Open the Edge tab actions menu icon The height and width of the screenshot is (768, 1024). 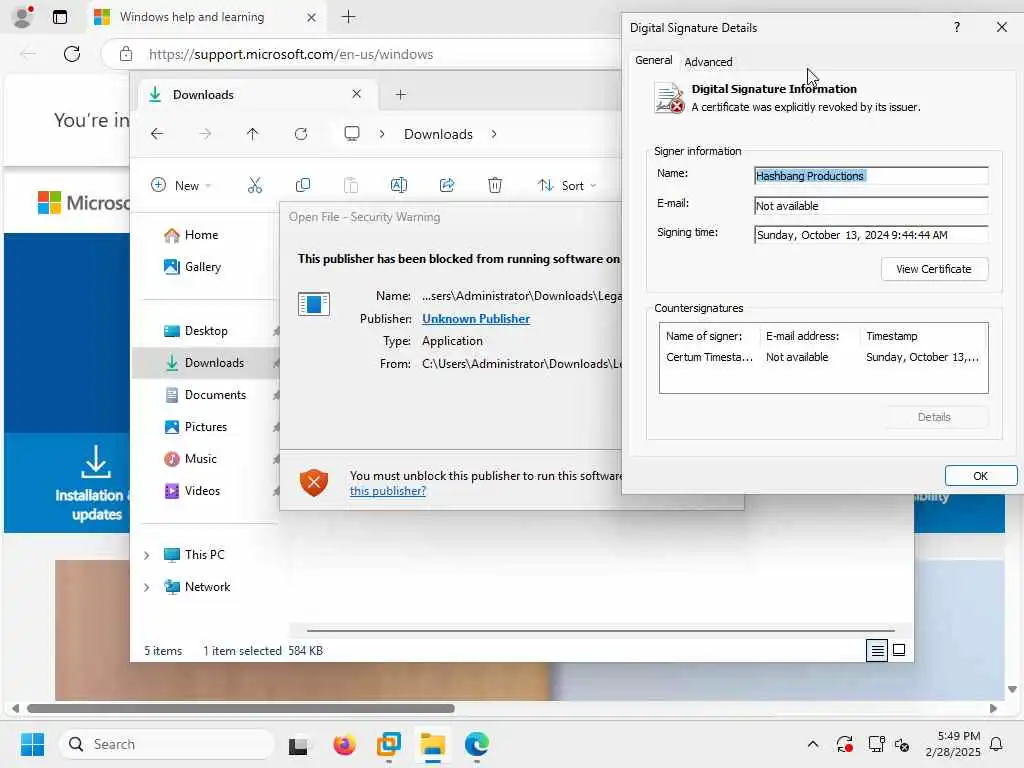[60, 17]
